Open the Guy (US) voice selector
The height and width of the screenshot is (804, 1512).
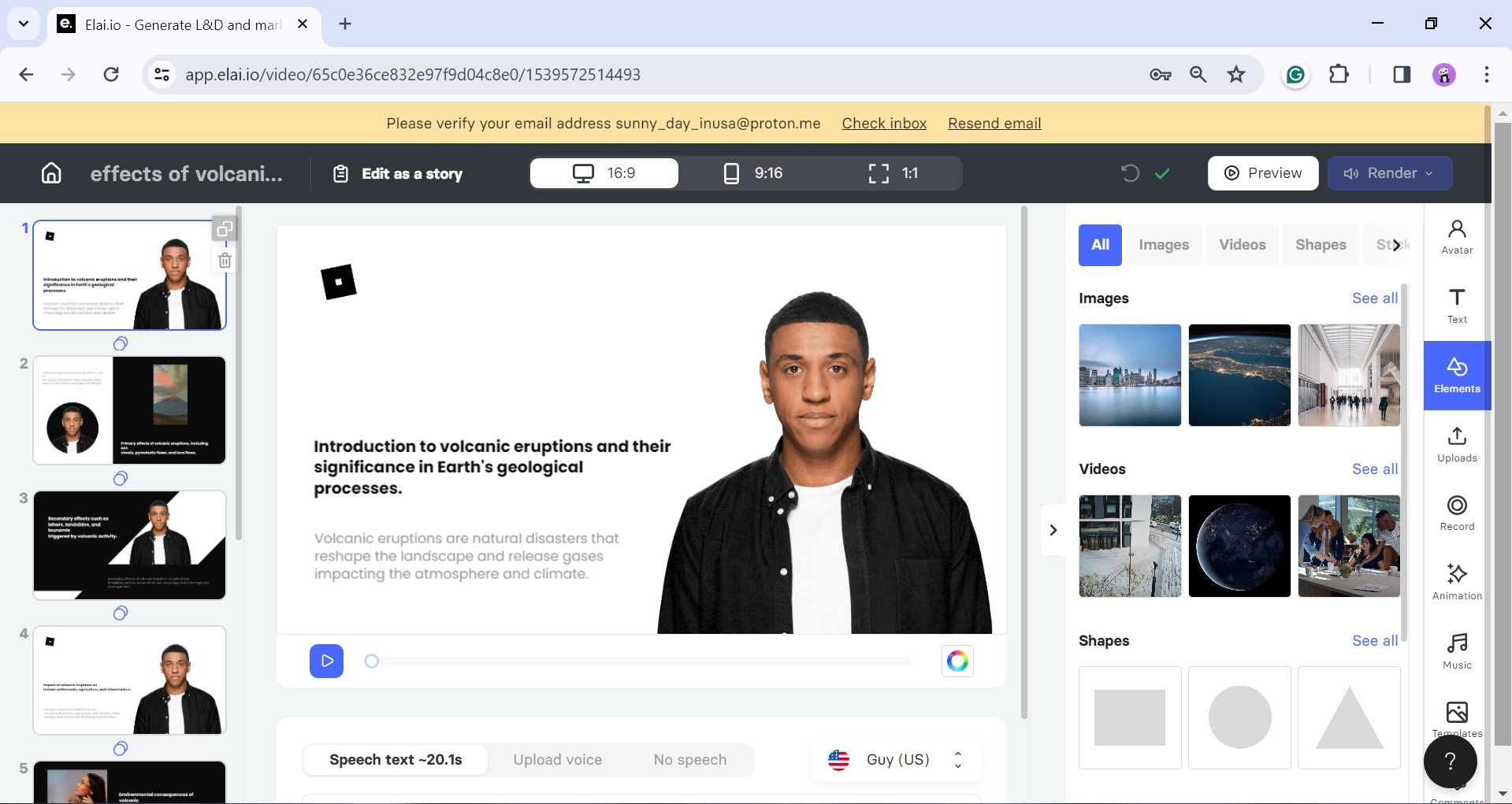896,760
